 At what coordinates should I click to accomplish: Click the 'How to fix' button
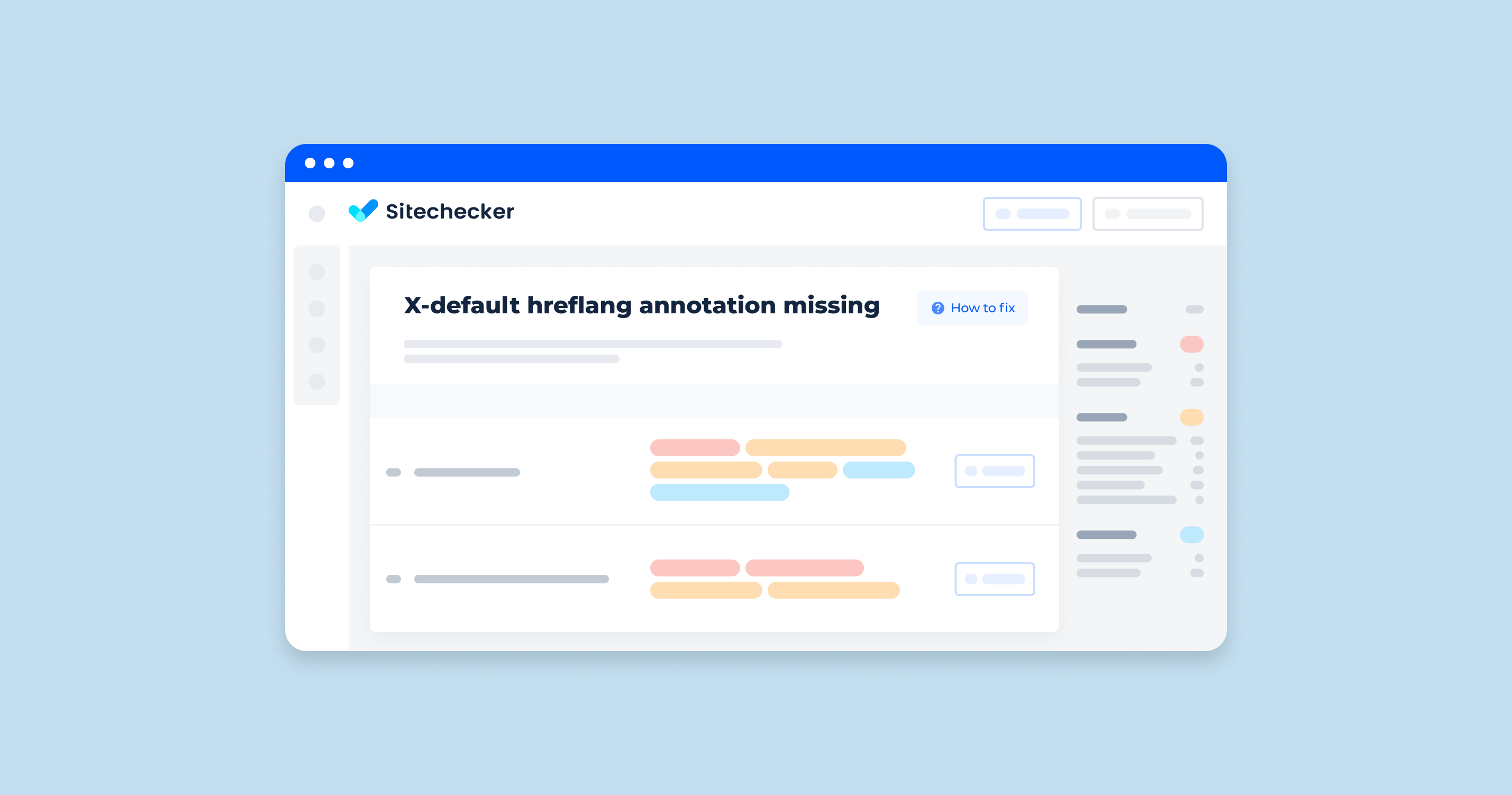975,307
